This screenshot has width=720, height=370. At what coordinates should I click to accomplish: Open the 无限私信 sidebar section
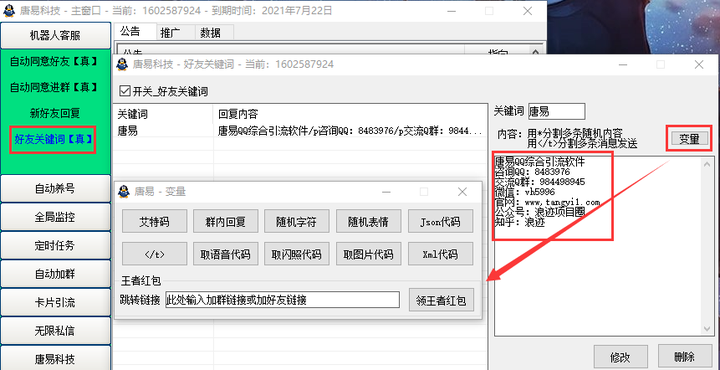pos(56,331)
